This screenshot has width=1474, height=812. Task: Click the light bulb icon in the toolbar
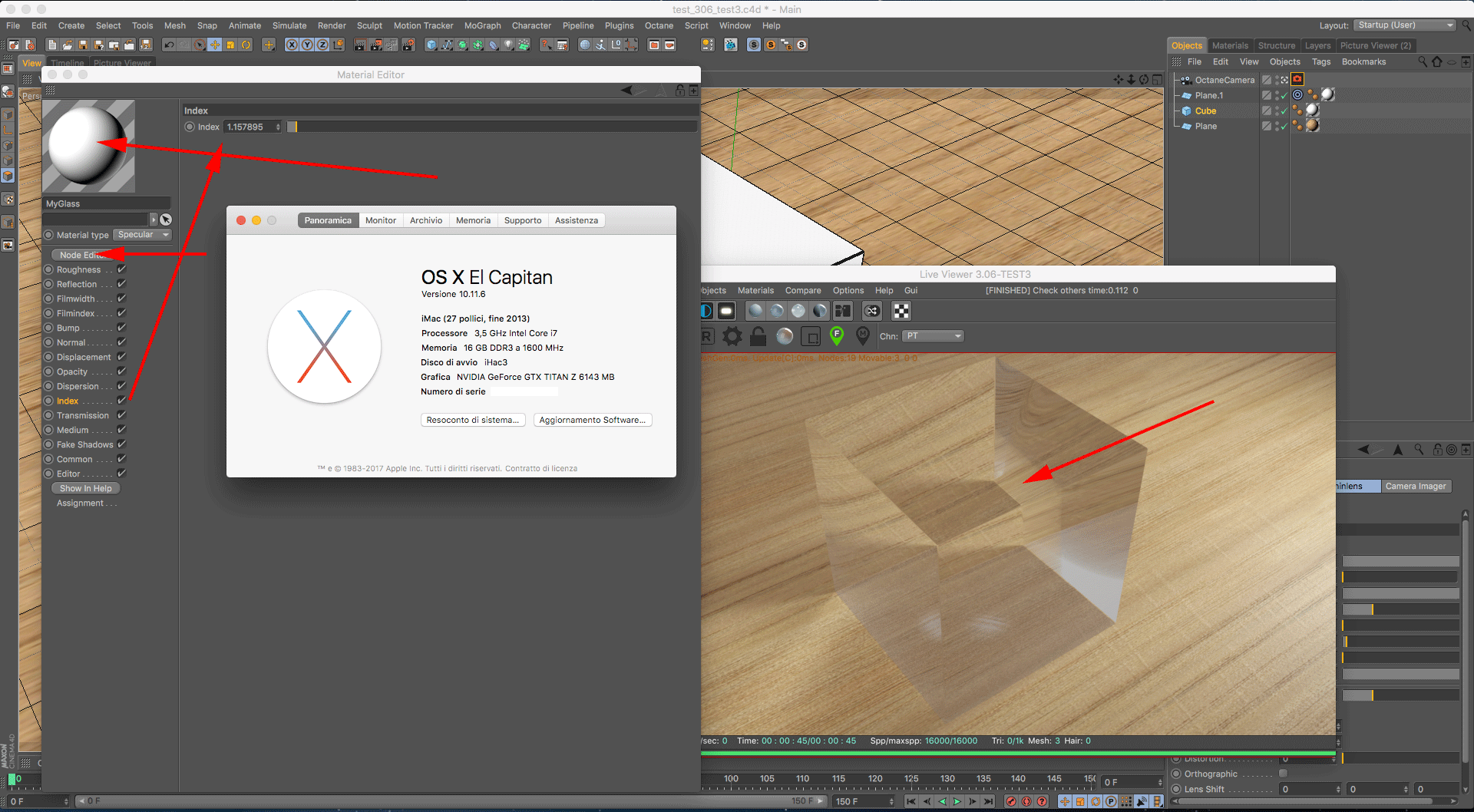tap(508, 45)
